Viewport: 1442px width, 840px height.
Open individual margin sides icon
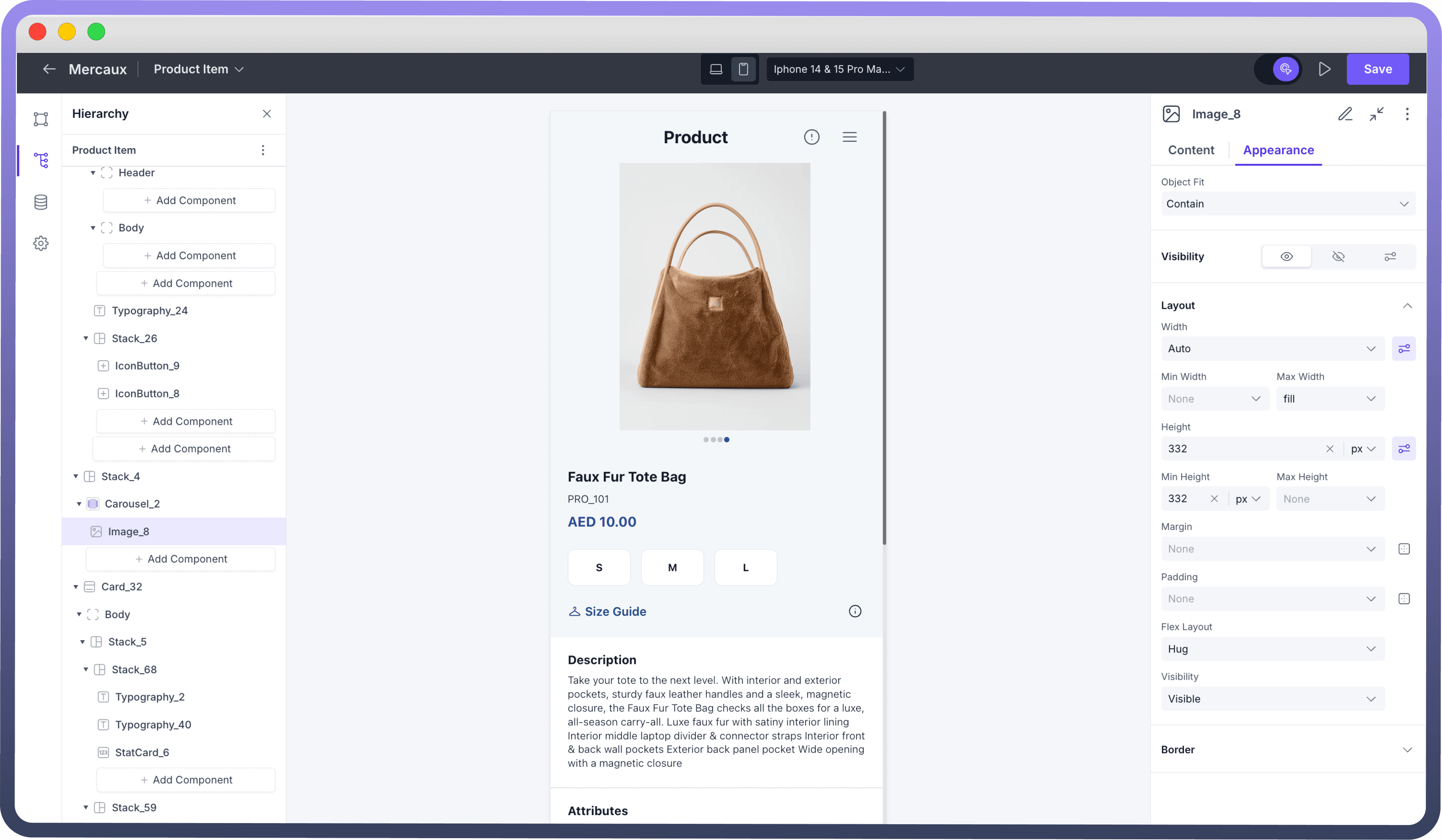point(1404,549)
